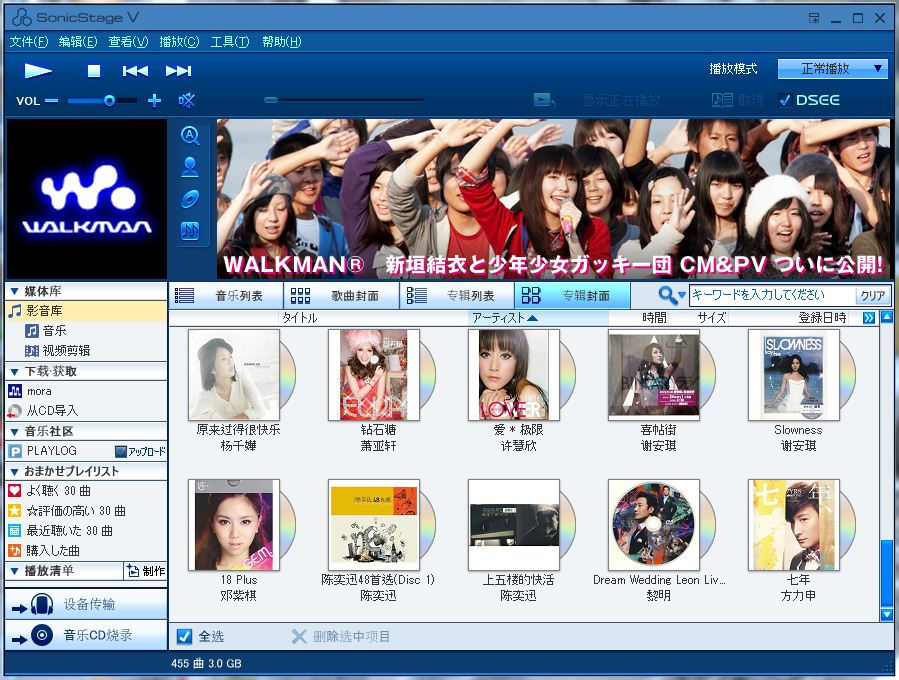Sort by アーティスト column header
The width and height of the screenshot is (899, 680).
point(538,318)
